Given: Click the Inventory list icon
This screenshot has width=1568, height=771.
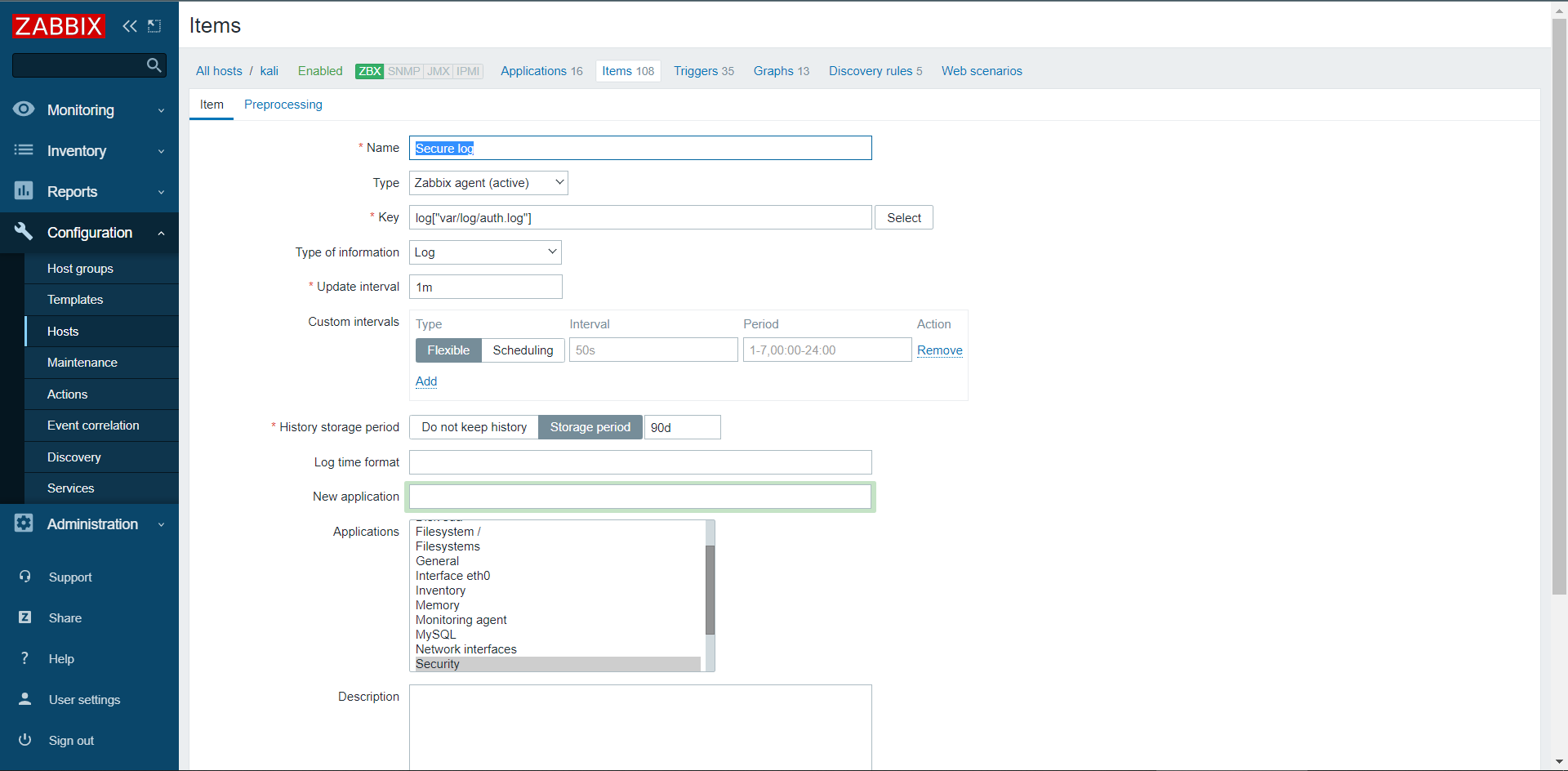Looking at the screenshot, I should tap(24, 150).
